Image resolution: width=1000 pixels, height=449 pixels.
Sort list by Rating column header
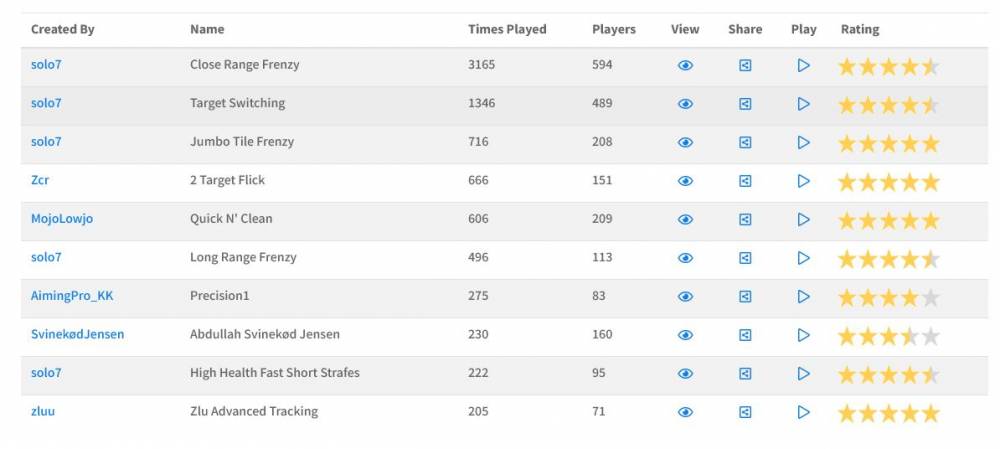tap(860, 29)
